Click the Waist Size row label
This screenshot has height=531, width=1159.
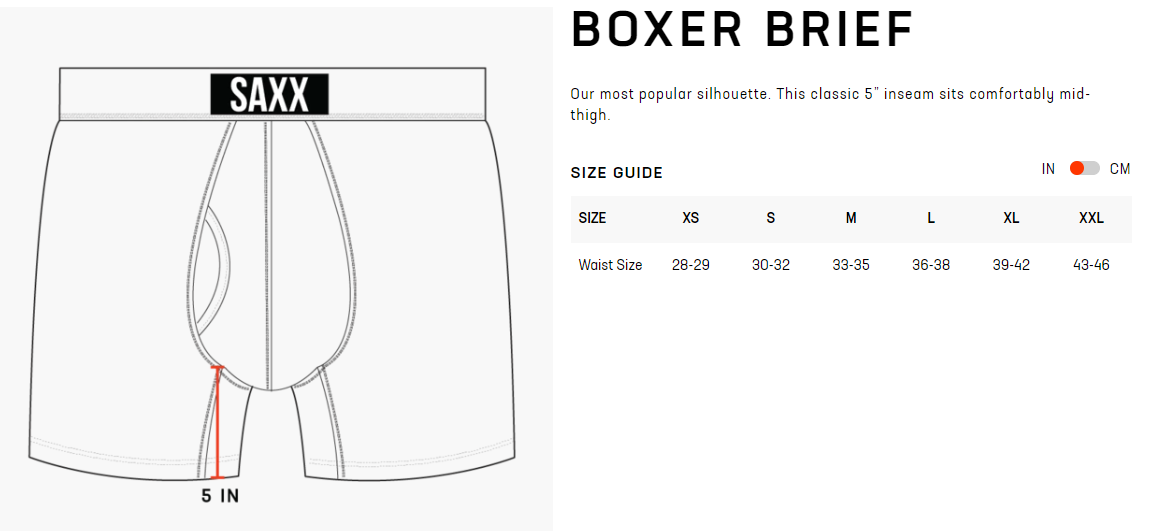coord(610,265)
